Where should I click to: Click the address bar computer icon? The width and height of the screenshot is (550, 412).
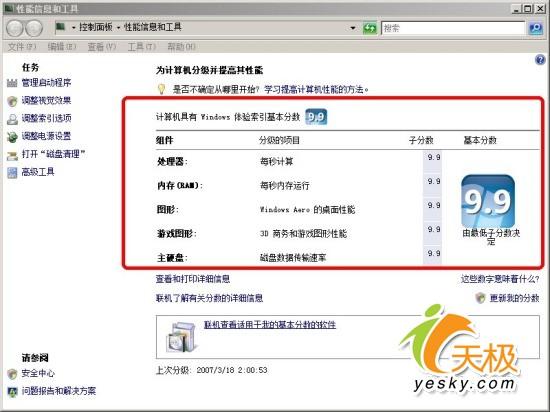click(x=61, y=27)
